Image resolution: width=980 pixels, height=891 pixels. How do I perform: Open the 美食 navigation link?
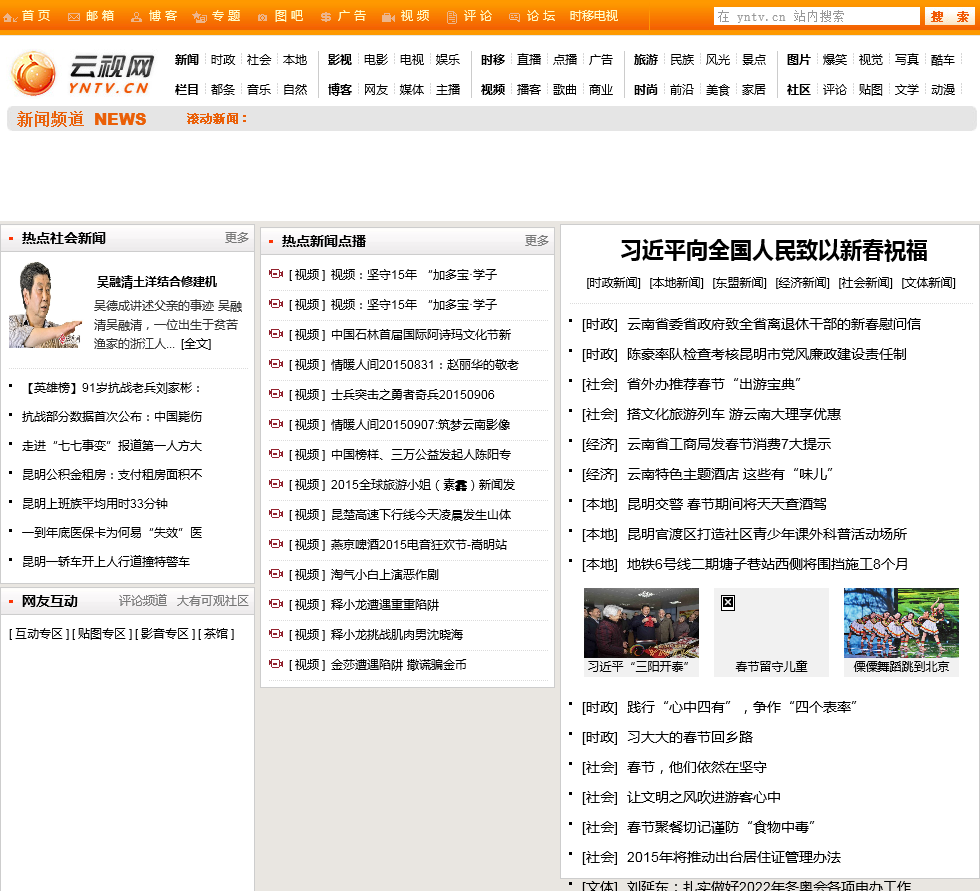(x=718, y=90)
